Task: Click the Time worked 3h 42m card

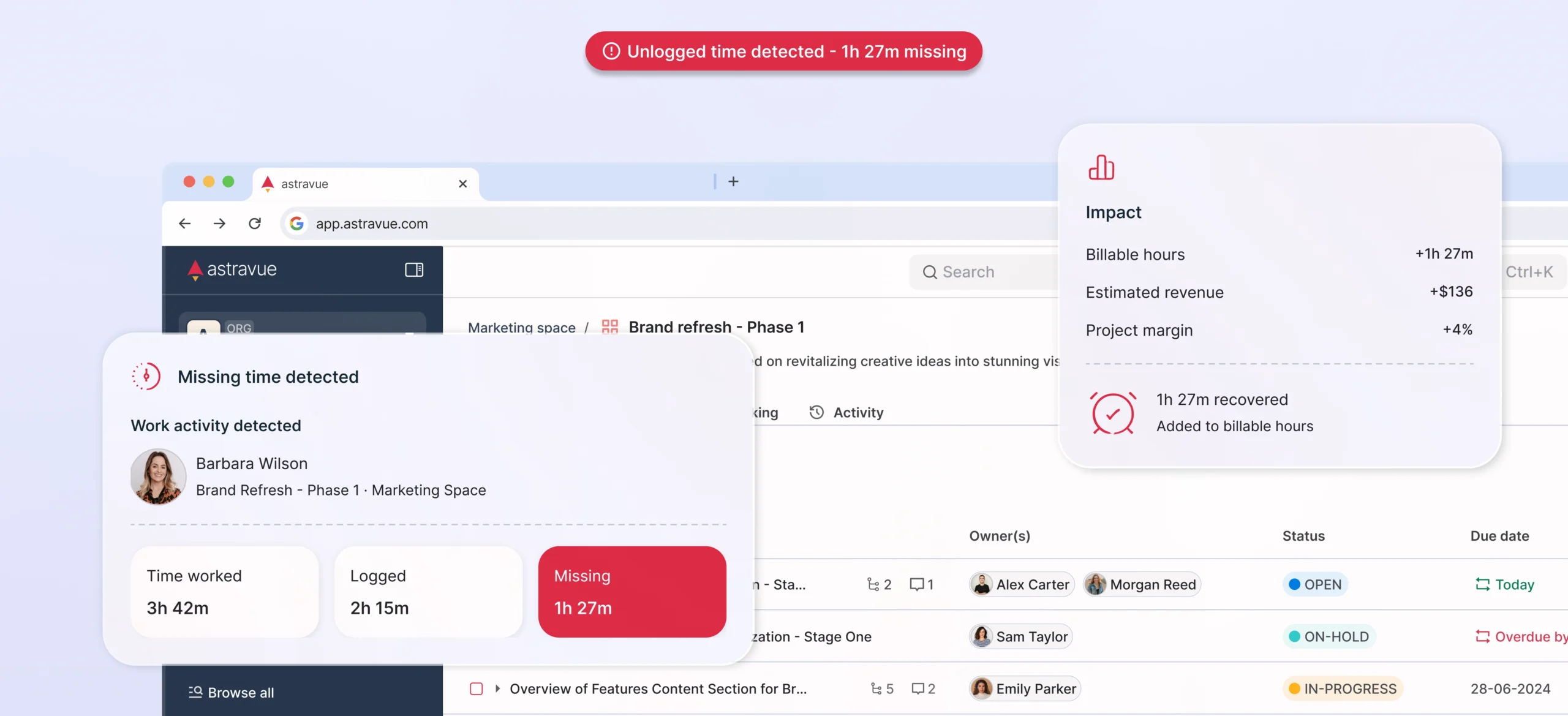Action: [x=224, y=592]
